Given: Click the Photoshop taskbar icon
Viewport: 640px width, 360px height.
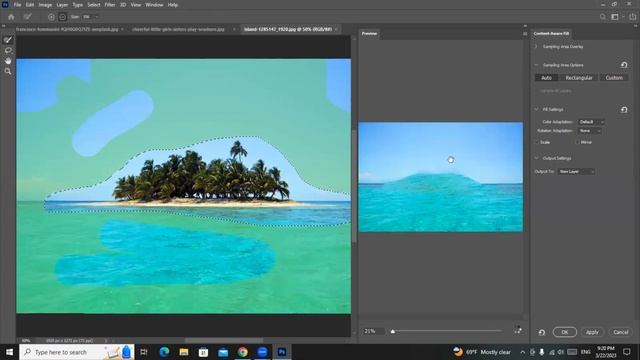Looking at the screenshot, I should pyautogui.click(x=282, y=352).
